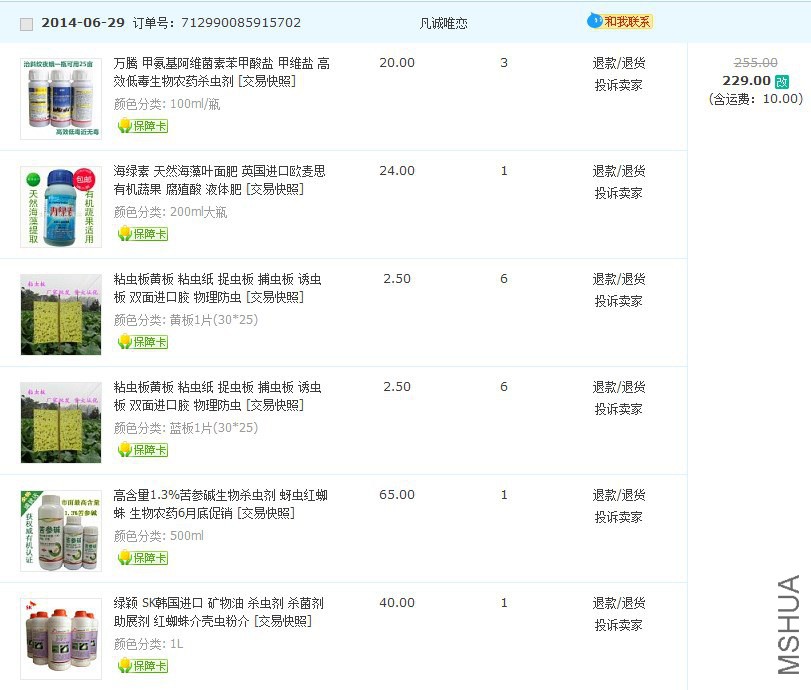
Task: Request 退款/退货 for 蓝板 sticky board
Action: 618,387
